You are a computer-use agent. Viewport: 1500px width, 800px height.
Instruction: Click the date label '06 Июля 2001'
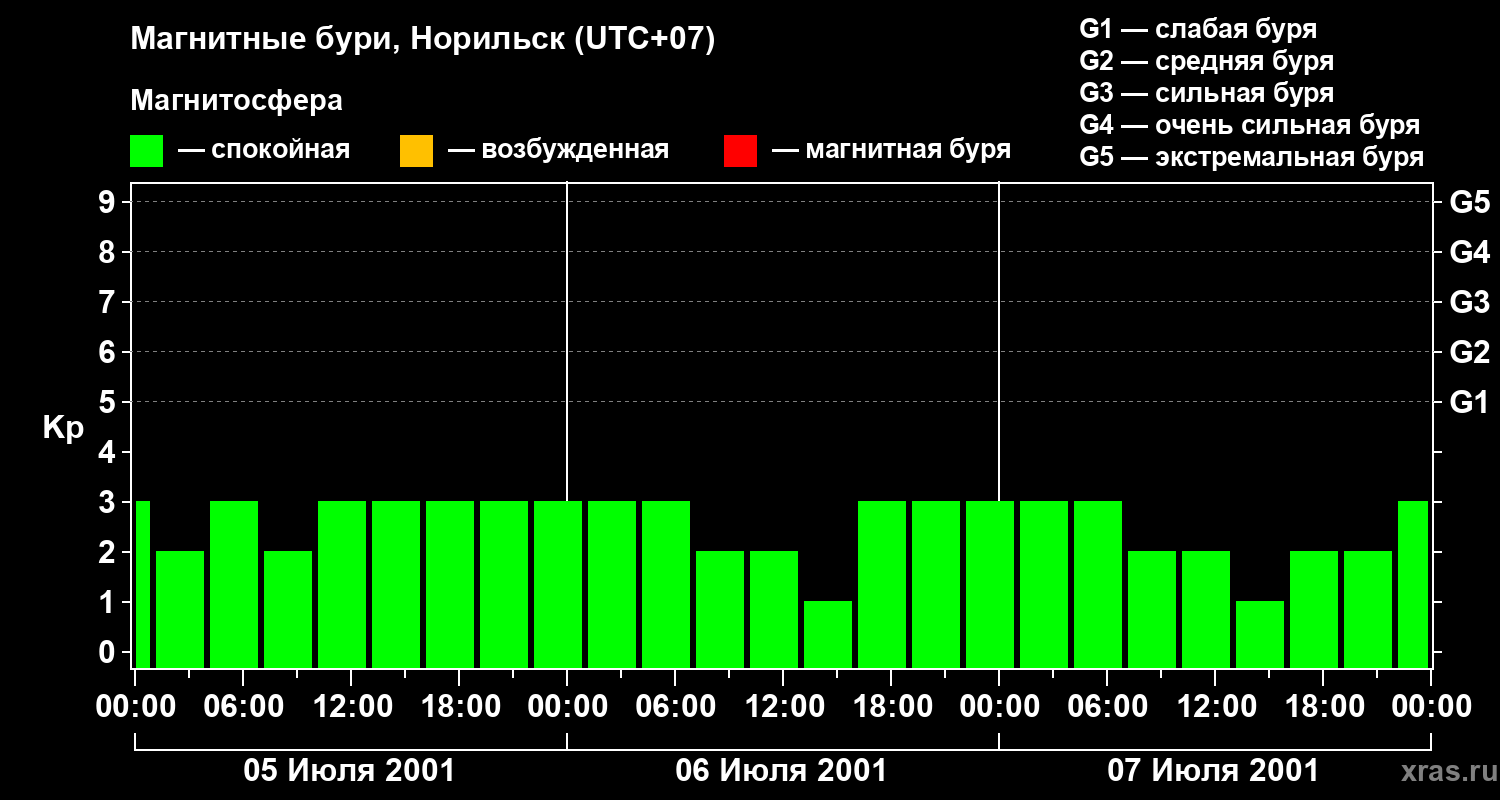point(782,771)
